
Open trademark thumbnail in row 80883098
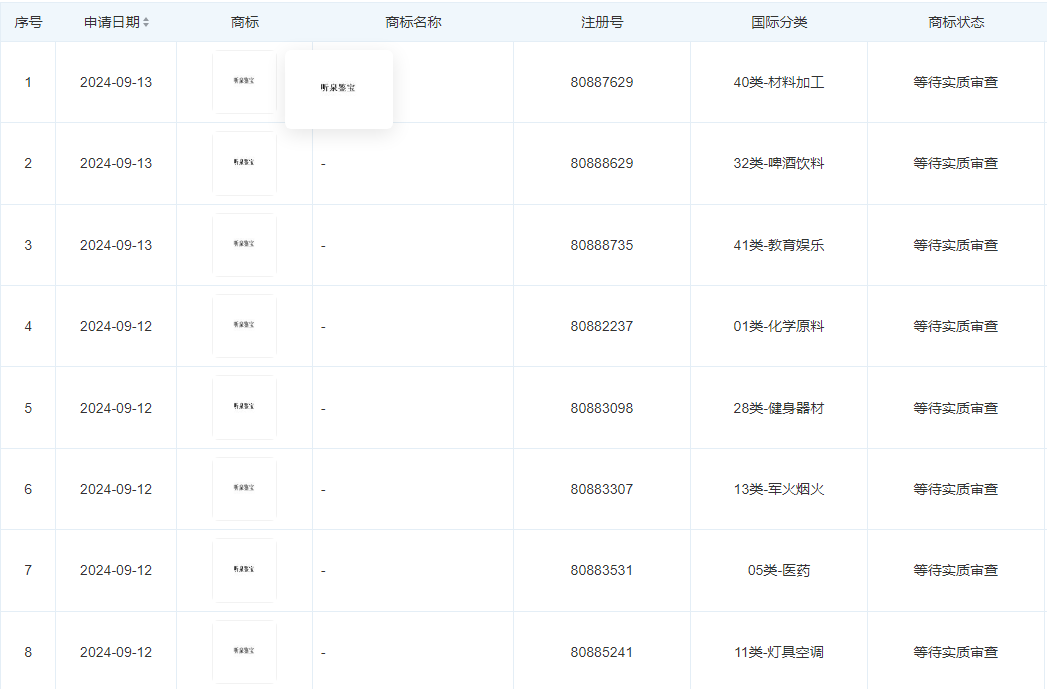(x=244, y=408)
